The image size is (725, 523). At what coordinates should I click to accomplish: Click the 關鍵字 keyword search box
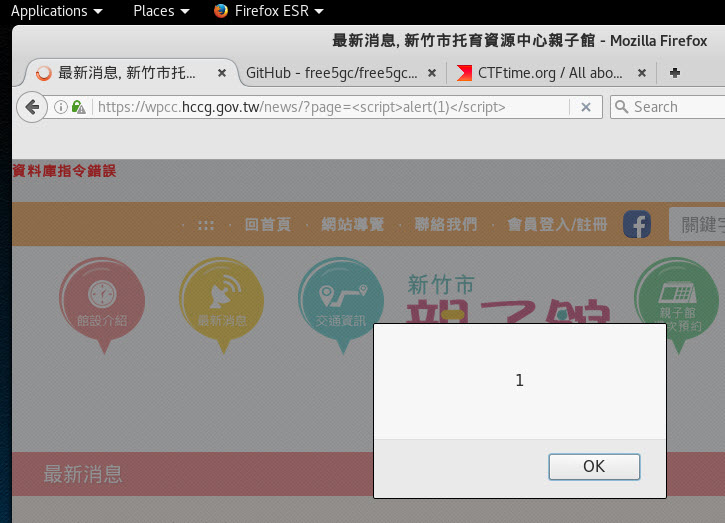coord(697,224)
